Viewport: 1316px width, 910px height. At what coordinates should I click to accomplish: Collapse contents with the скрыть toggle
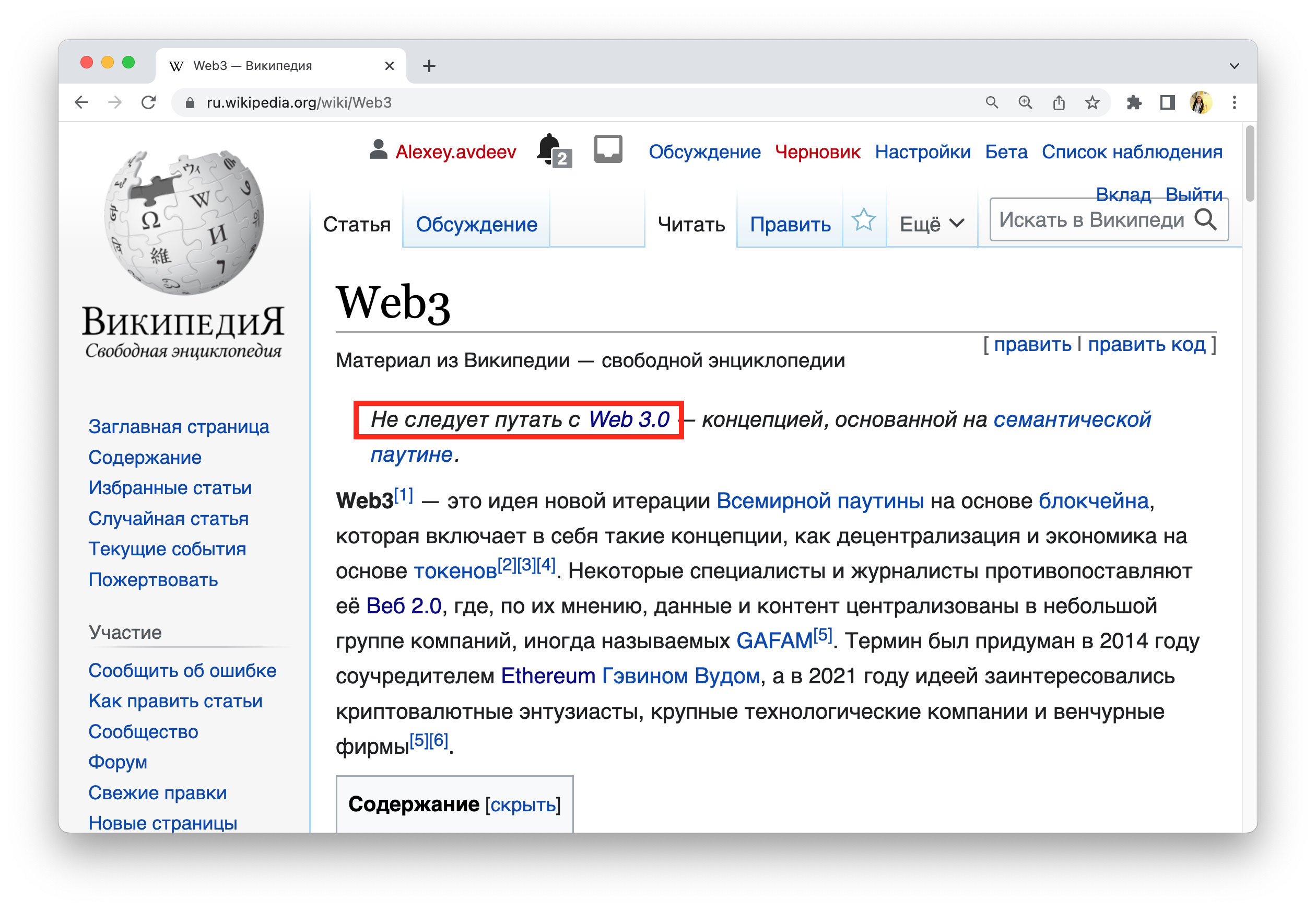coord(523,804)
